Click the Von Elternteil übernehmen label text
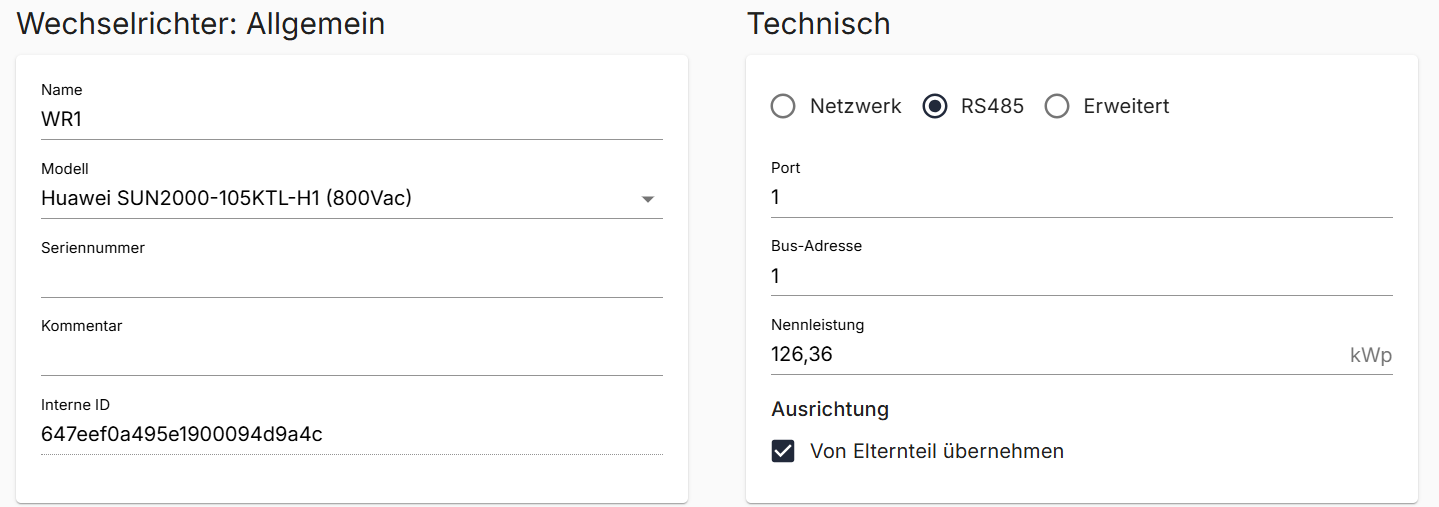Viewport: 1439px width, 507px height. click(936, 451)
